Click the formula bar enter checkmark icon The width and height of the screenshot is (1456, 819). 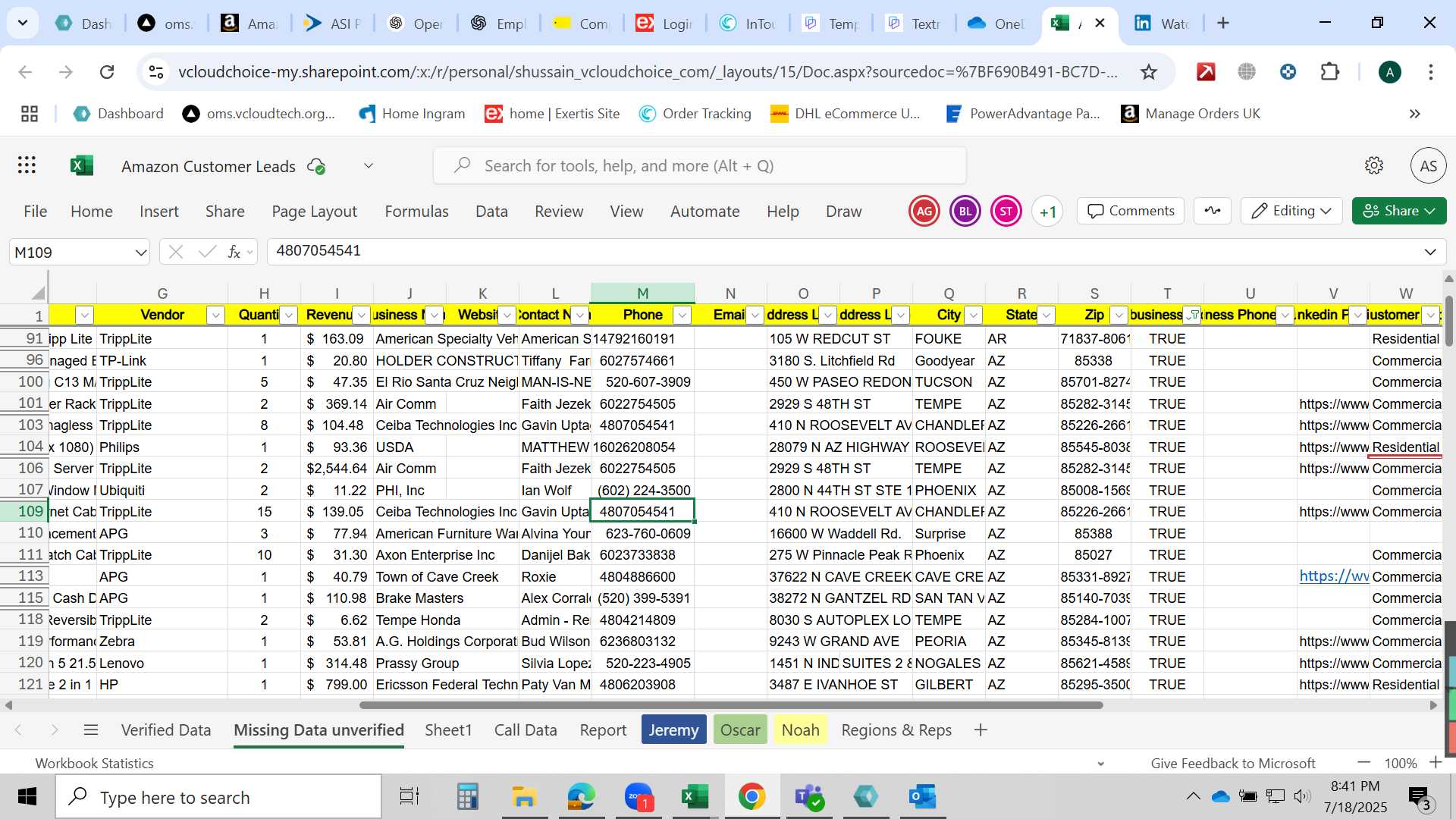pyautogui.click(x=206, y=252)
